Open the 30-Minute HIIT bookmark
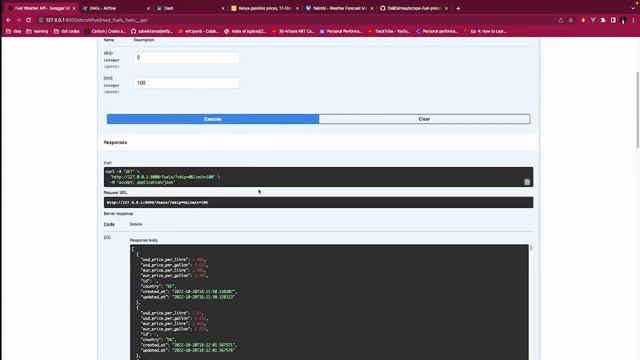 [293, 31]
